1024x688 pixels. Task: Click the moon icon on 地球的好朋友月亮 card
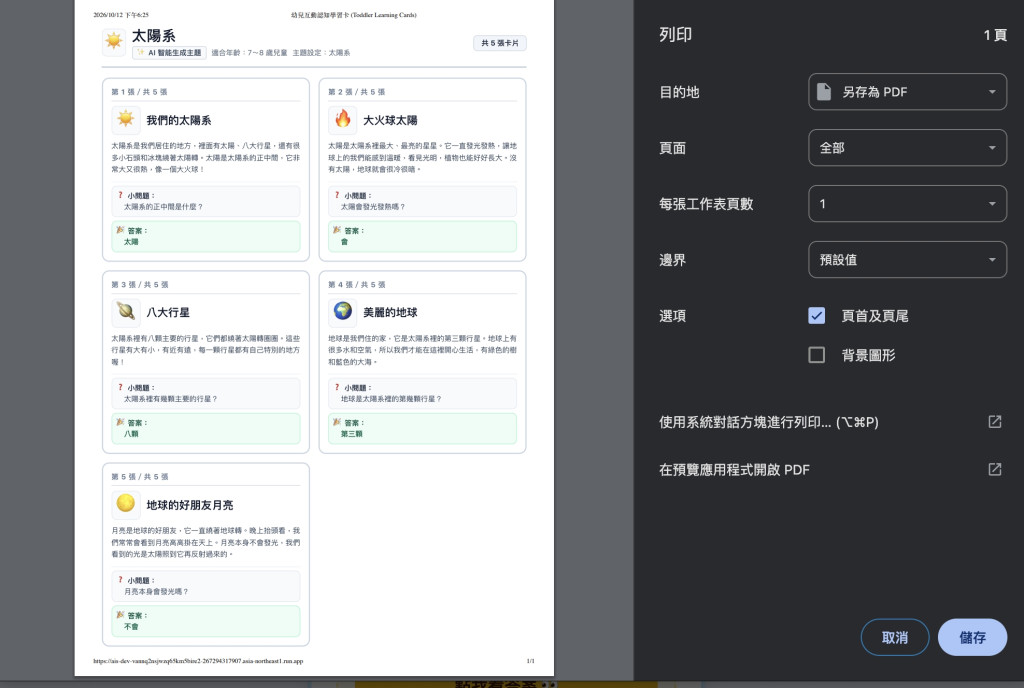(125, 504)
